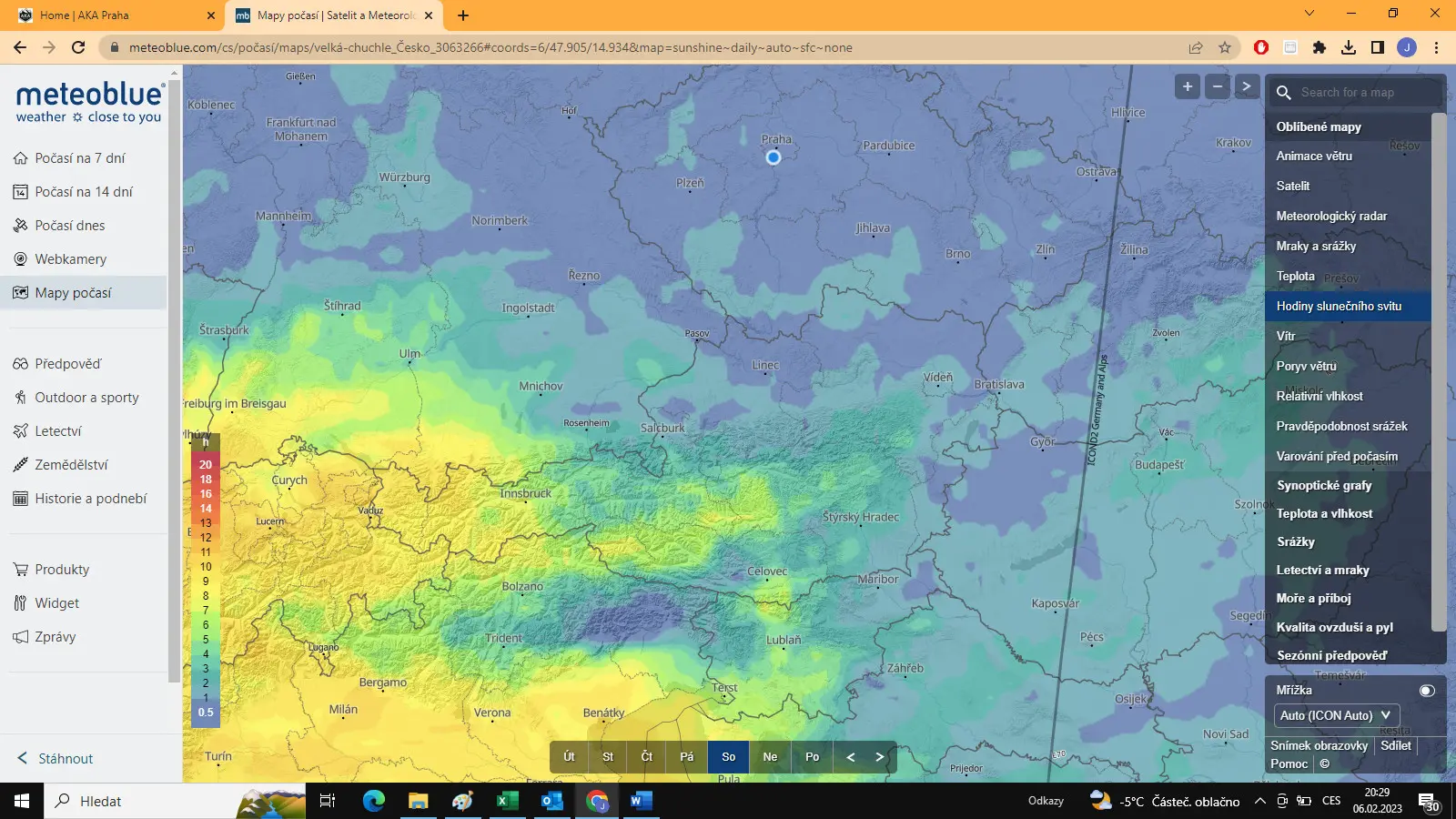Click the Sdílet share link
Screen dimensions: 1456x819
click(x=1395, y=745)
